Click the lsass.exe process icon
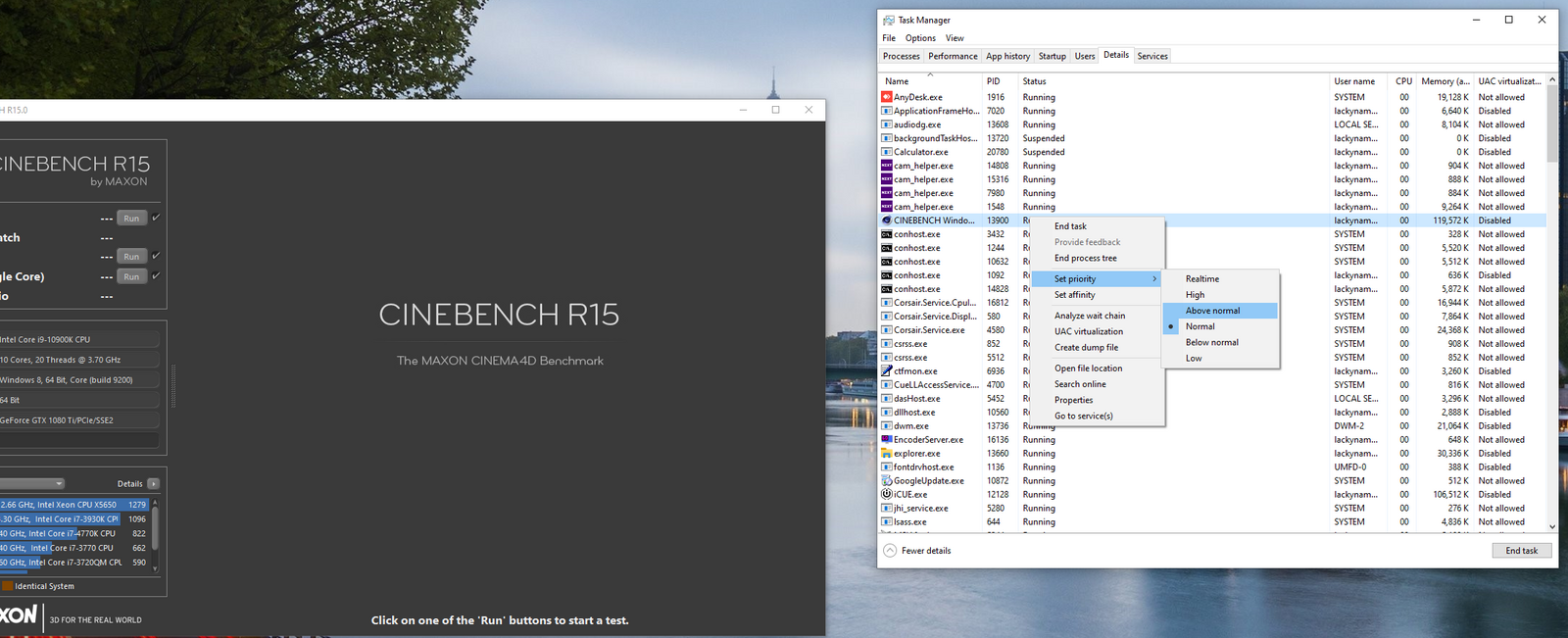This screenshot has height=638, width=1568. (887, 522)
